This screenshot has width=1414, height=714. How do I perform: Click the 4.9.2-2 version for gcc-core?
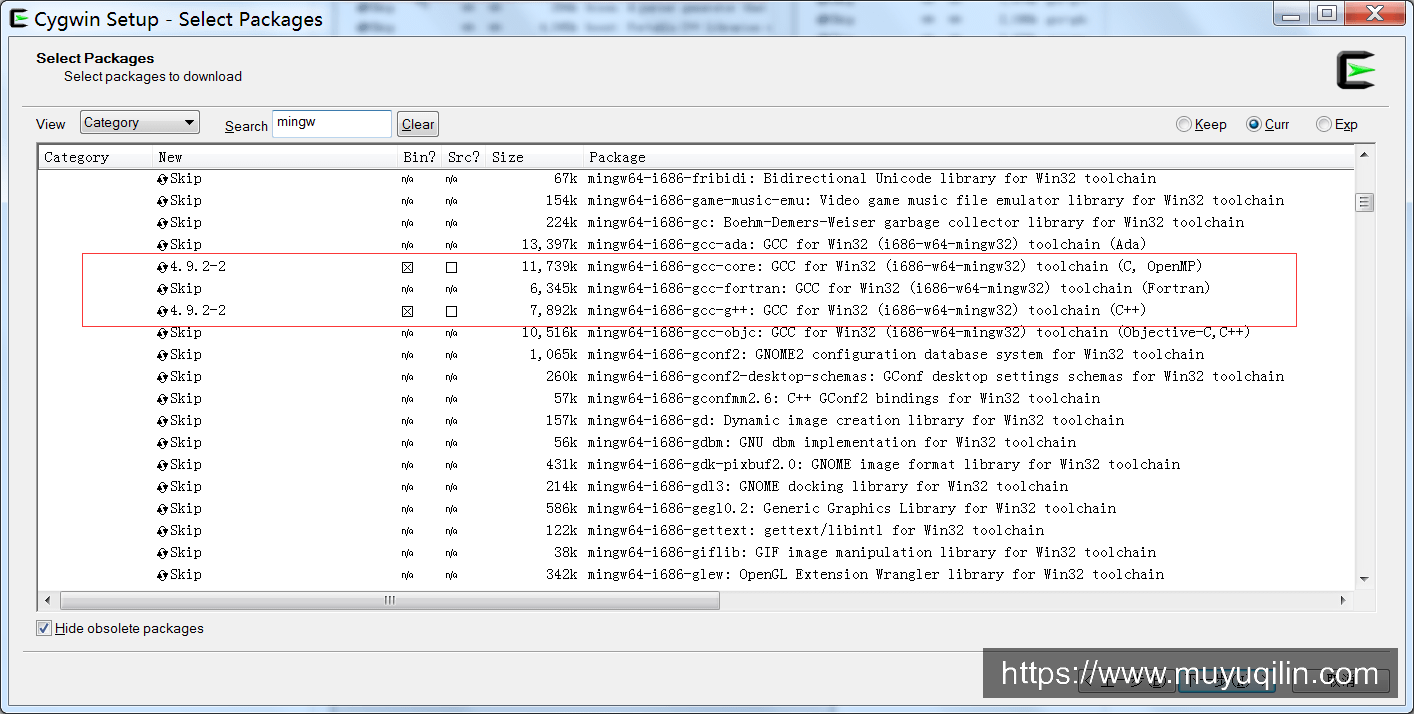click(198, 267)
